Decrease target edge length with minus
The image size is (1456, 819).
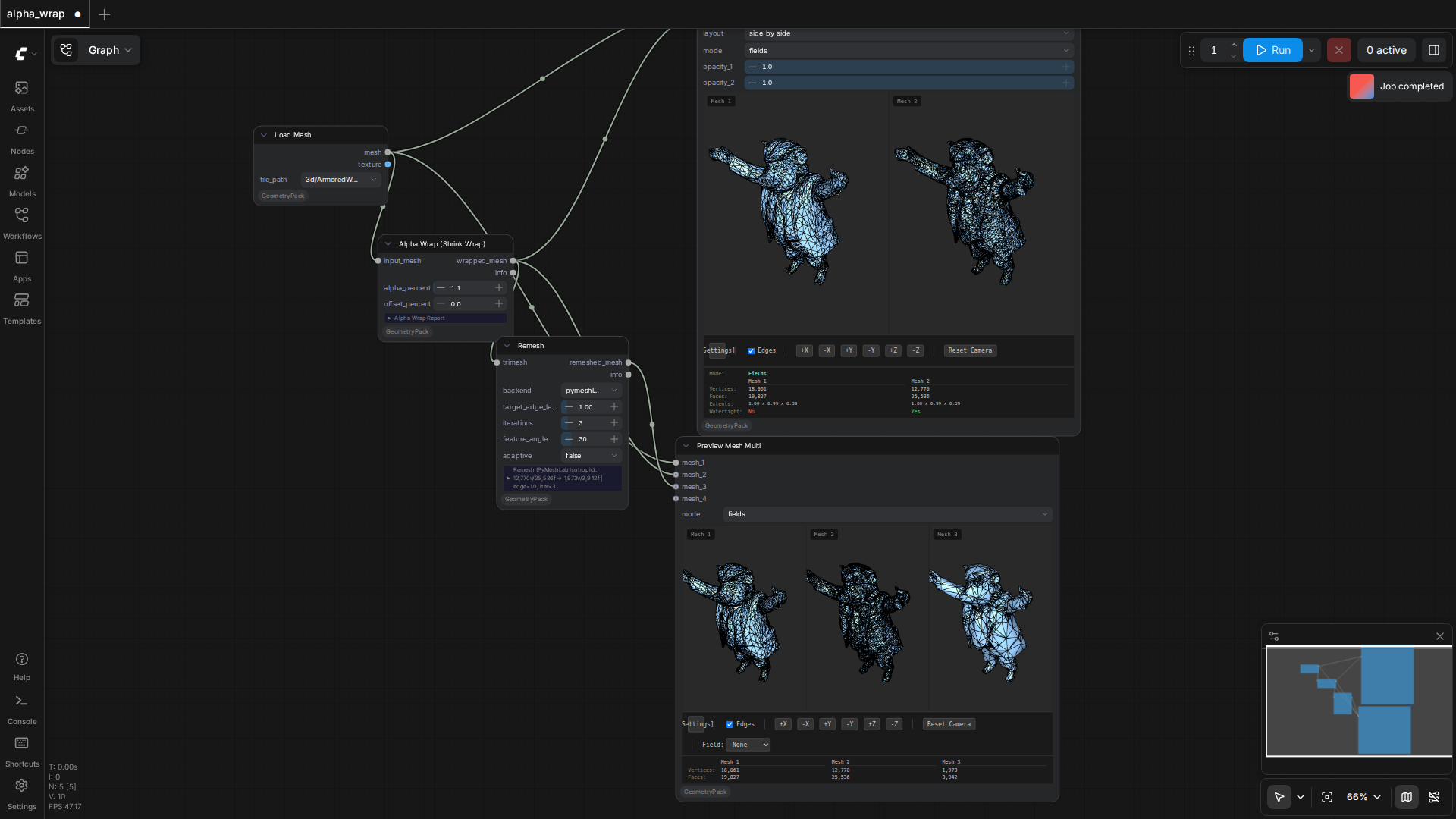point(569,407)
